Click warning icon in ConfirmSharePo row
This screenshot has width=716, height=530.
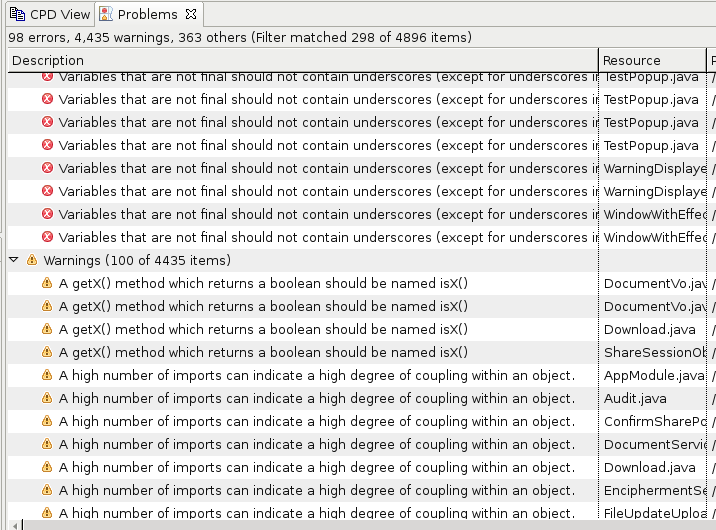tap(47, 421)
